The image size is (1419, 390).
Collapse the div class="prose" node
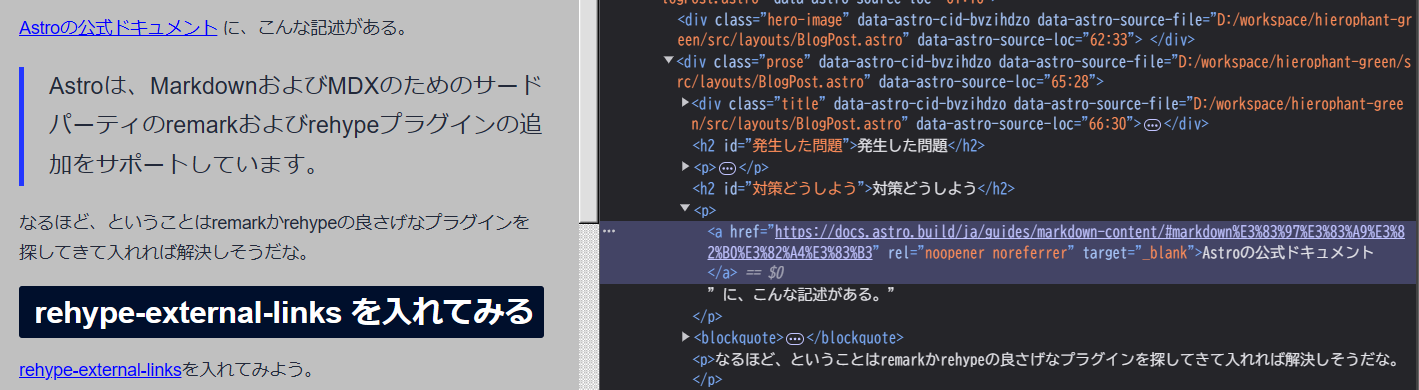click(x=669, y=61)
